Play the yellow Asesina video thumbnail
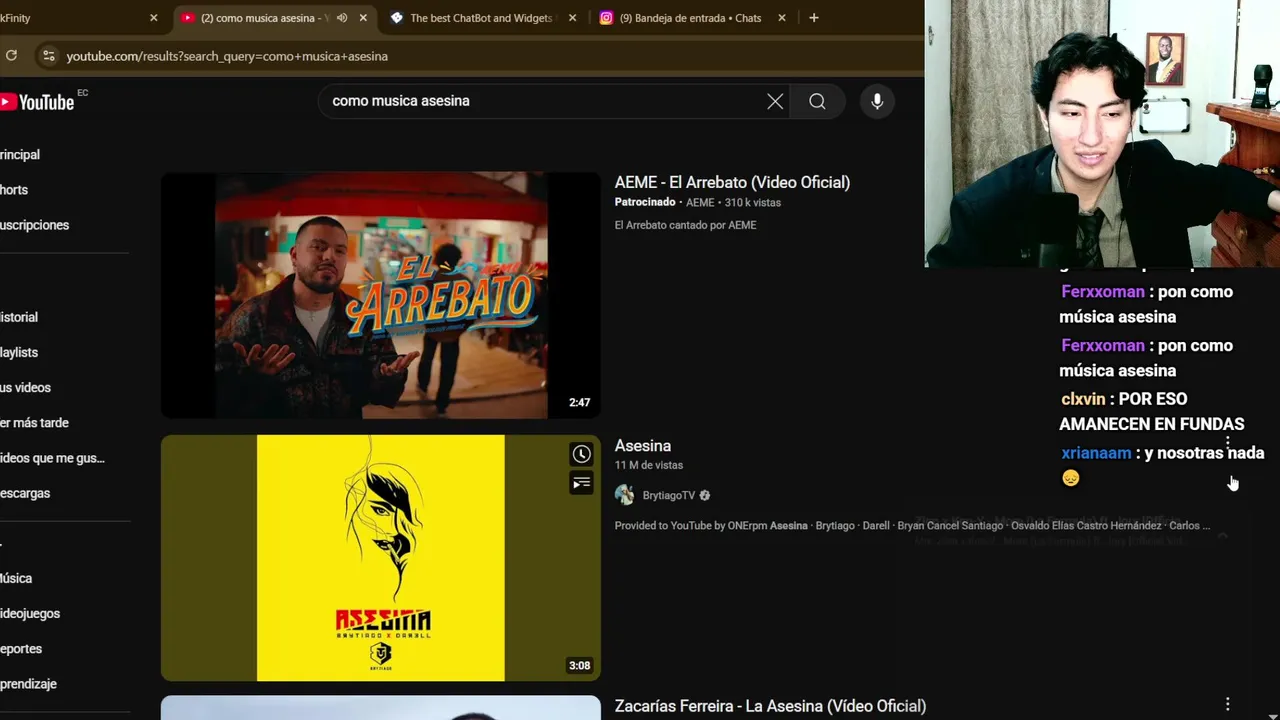Viewport: 1280px width, 720px height. pos(381,558)
